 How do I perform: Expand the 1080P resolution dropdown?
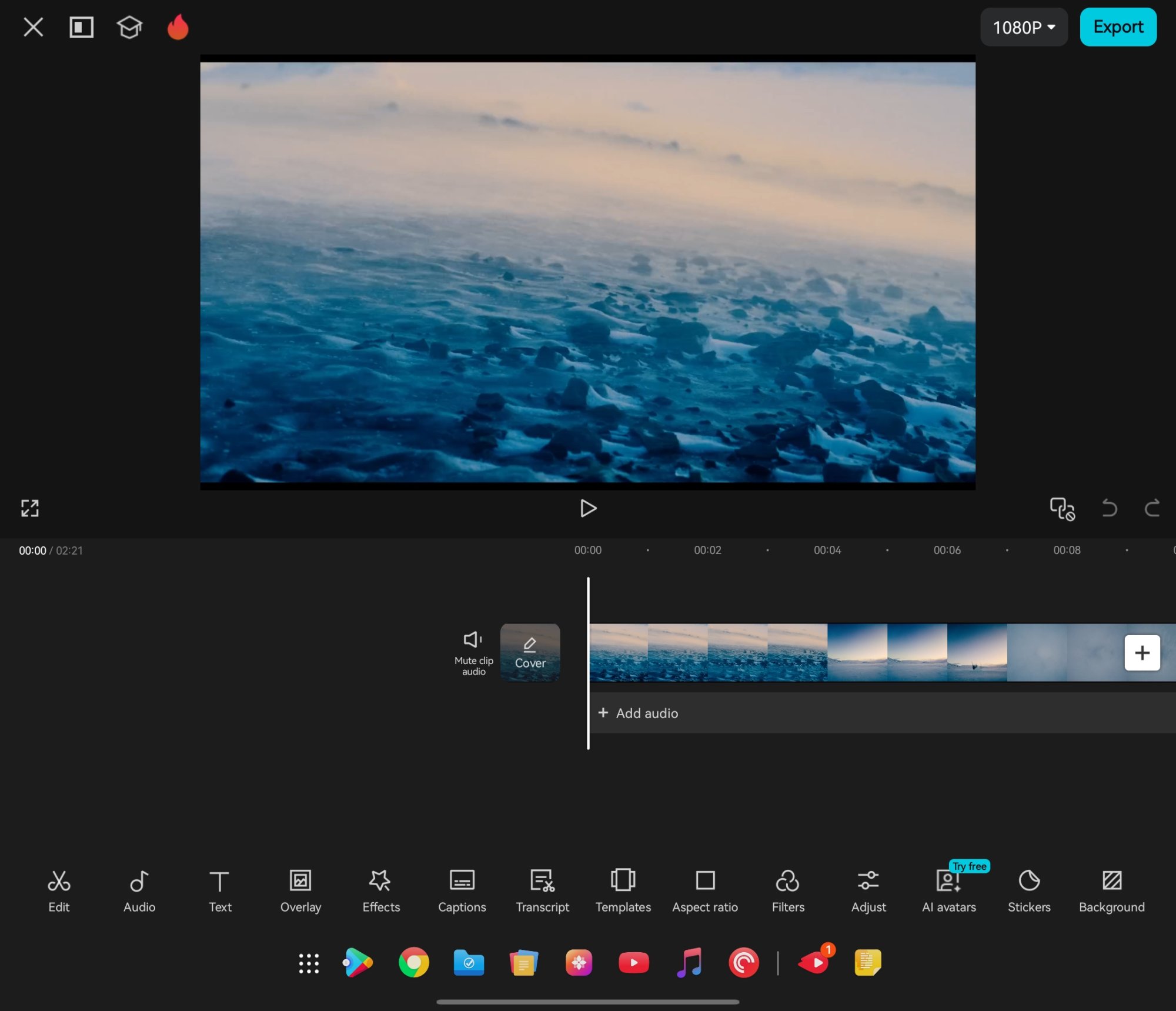click(x=1023, y=27)
